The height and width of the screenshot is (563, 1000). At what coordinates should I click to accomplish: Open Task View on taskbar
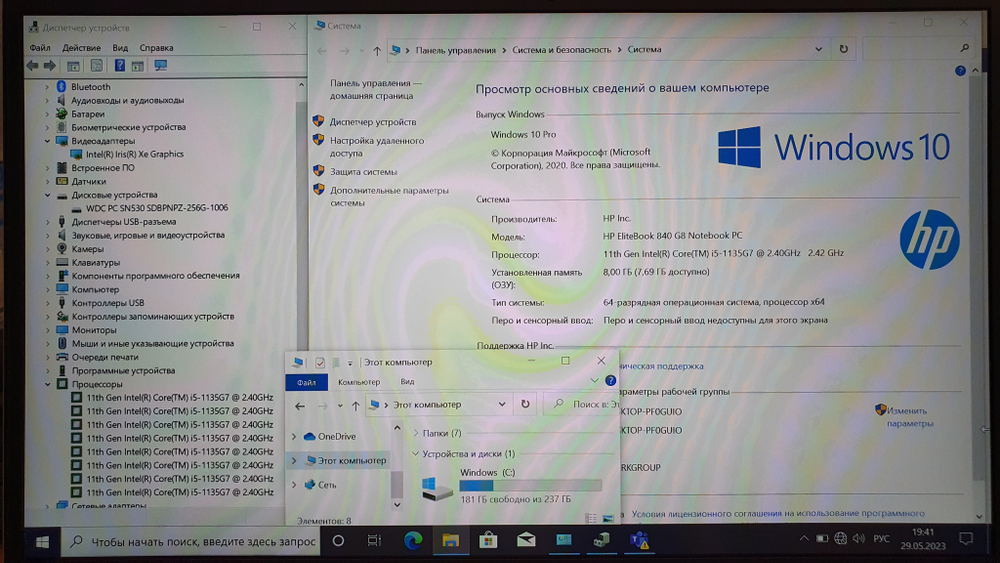[374, 541]
